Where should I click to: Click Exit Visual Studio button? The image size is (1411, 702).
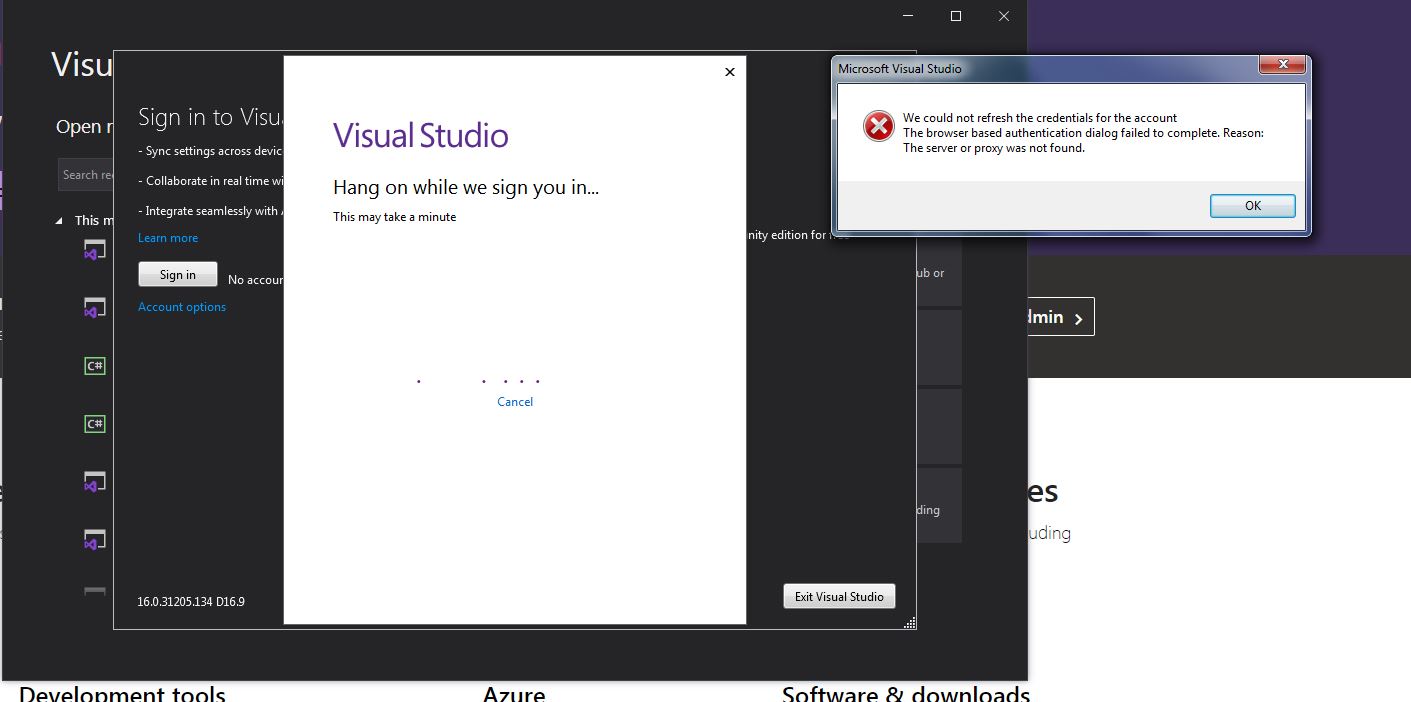point(839,596)
